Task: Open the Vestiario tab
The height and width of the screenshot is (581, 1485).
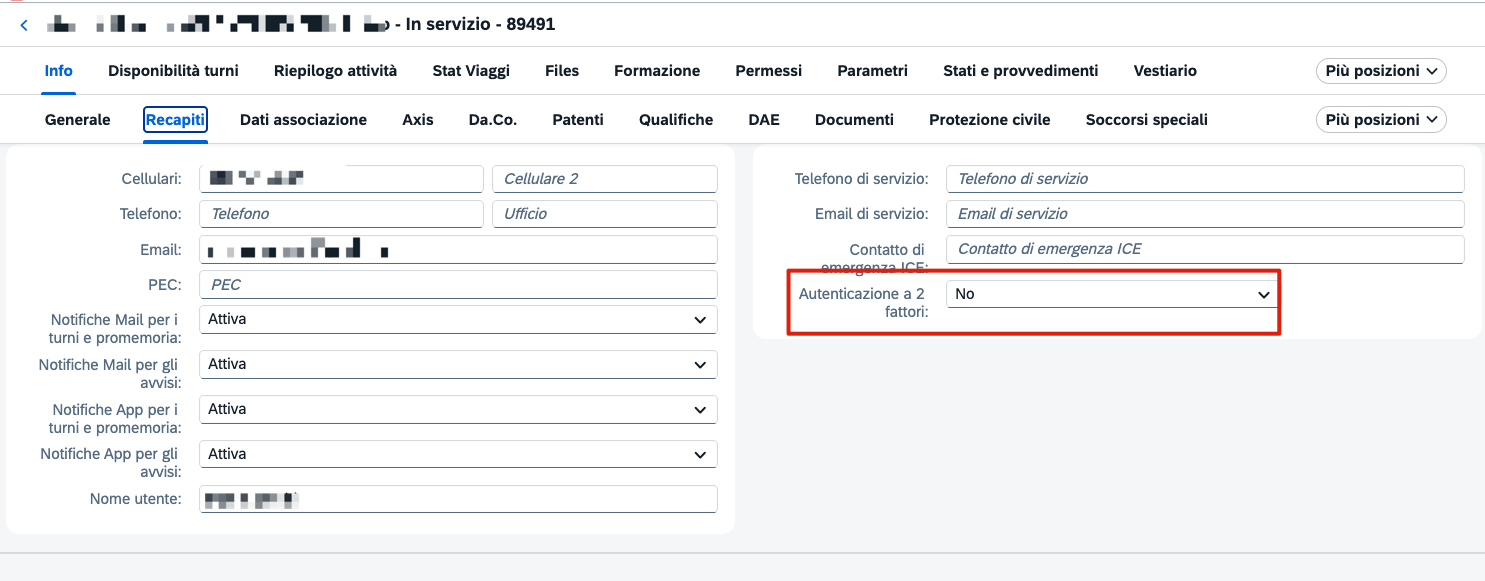Action: pos(1165,71)
